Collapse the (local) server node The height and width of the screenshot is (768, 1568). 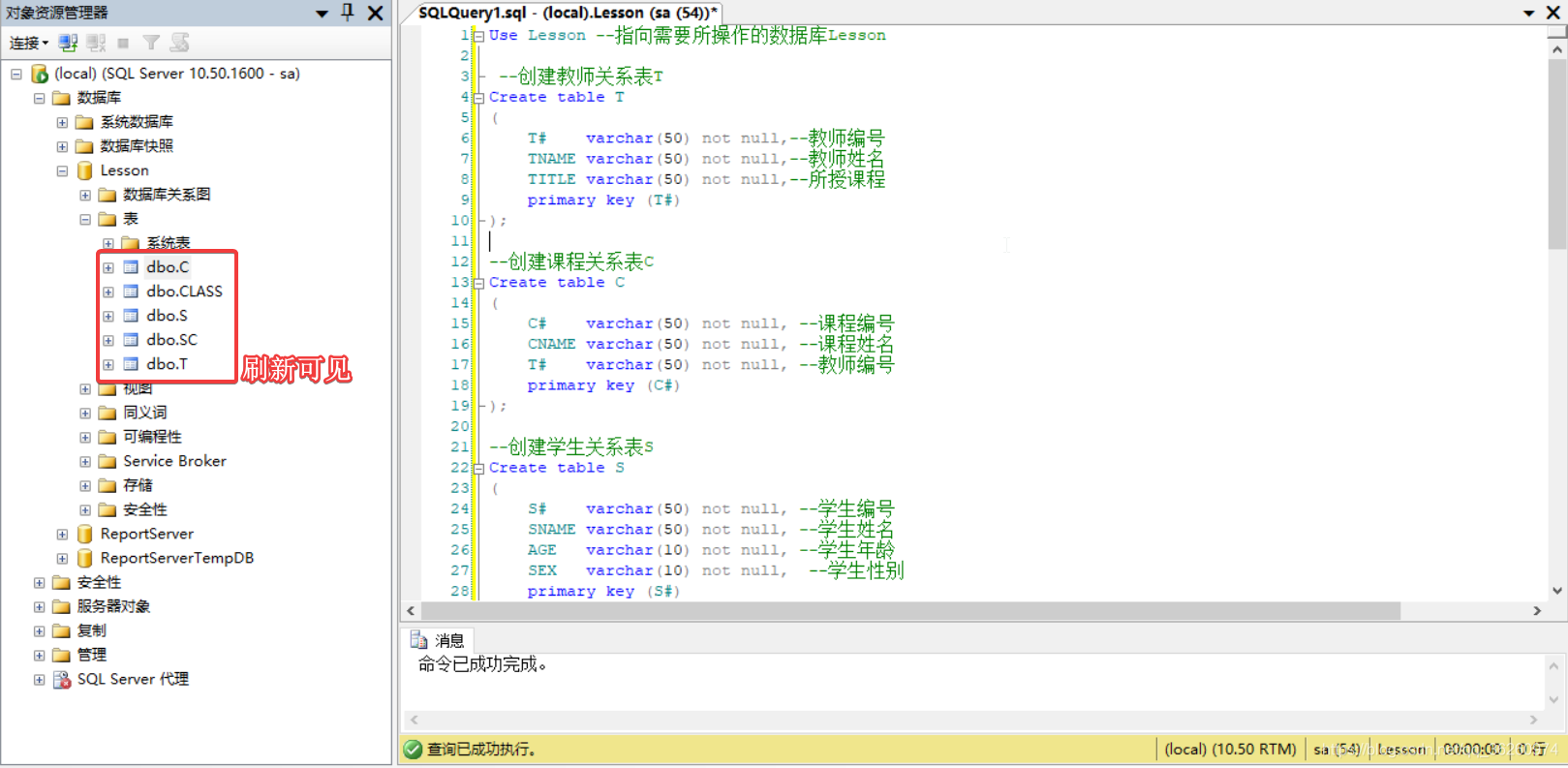pos(15,74)
